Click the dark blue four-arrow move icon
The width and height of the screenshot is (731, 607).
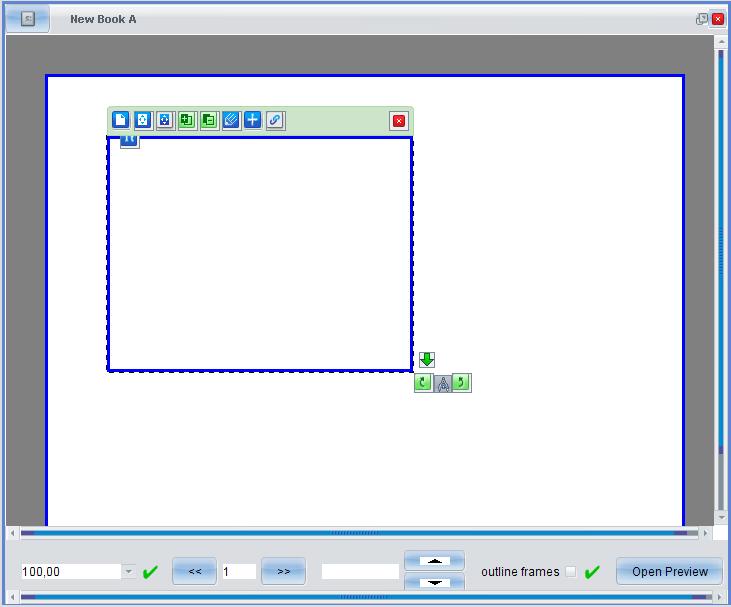(x=165, y=120)
